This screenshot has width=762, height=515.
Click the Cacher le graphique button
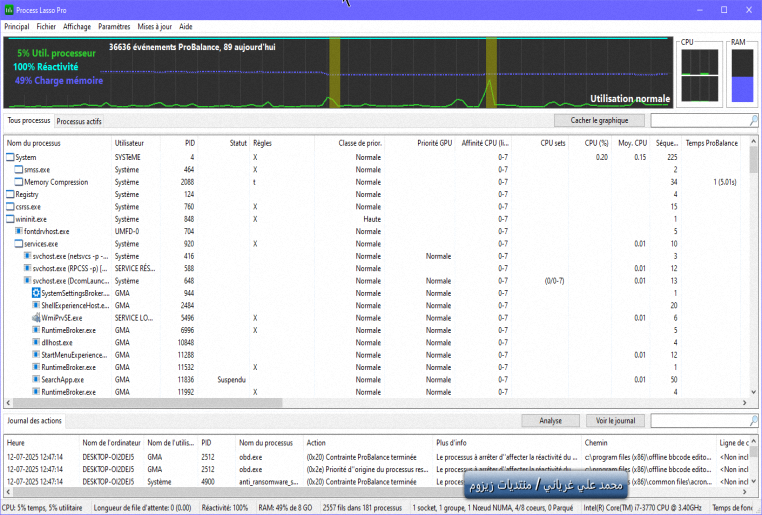tap(599, 120)
